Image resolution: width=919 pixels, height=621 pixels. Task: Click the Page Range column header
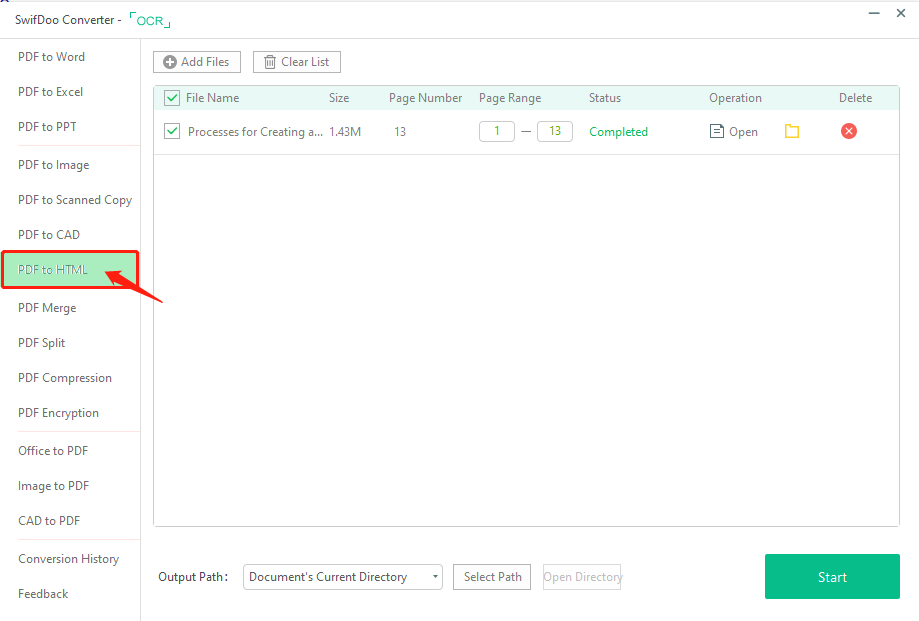pos(510,98)
